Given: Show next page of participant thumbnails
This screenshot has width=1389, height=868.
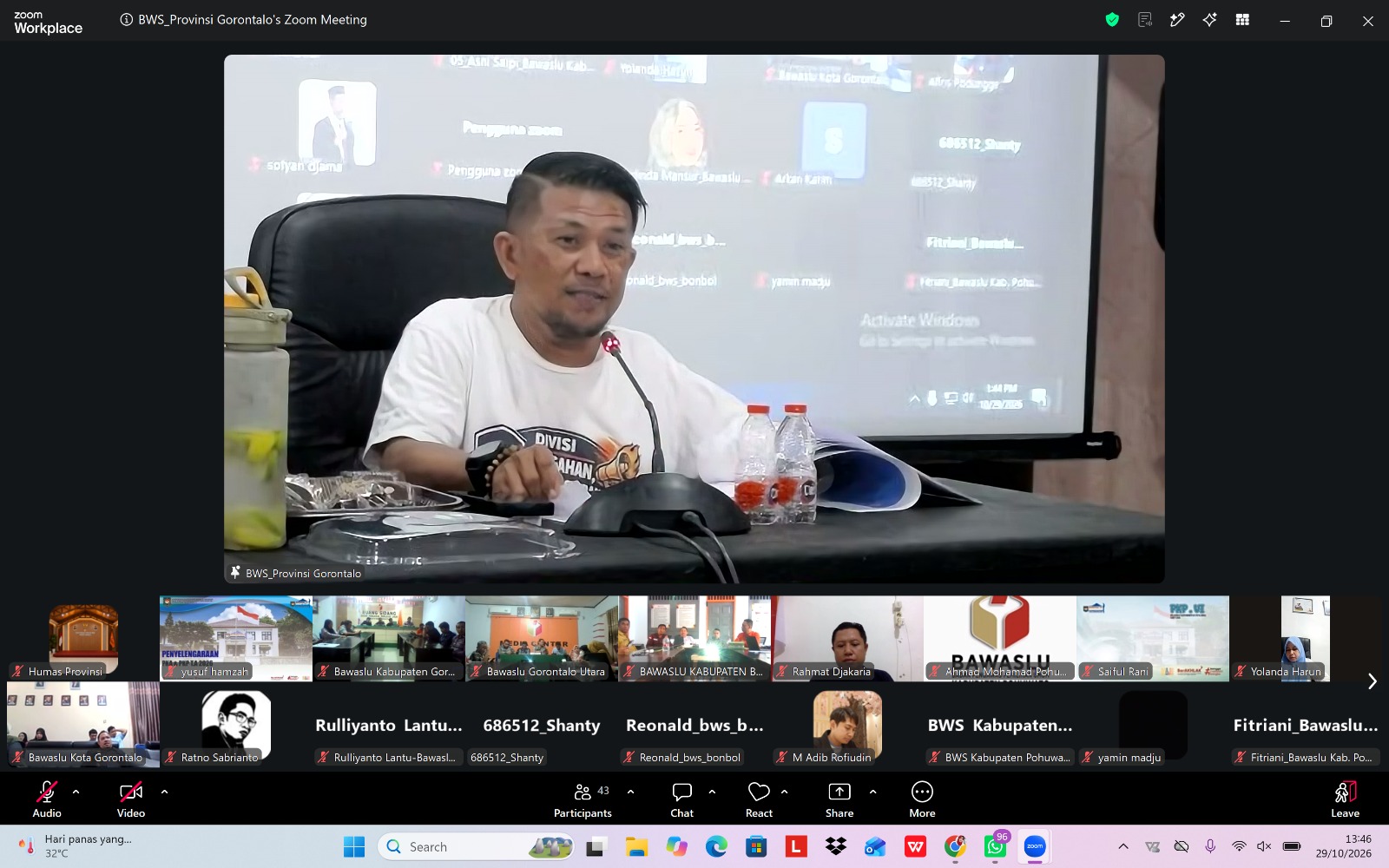Looking at the screenshot, I should point(1373,681).
